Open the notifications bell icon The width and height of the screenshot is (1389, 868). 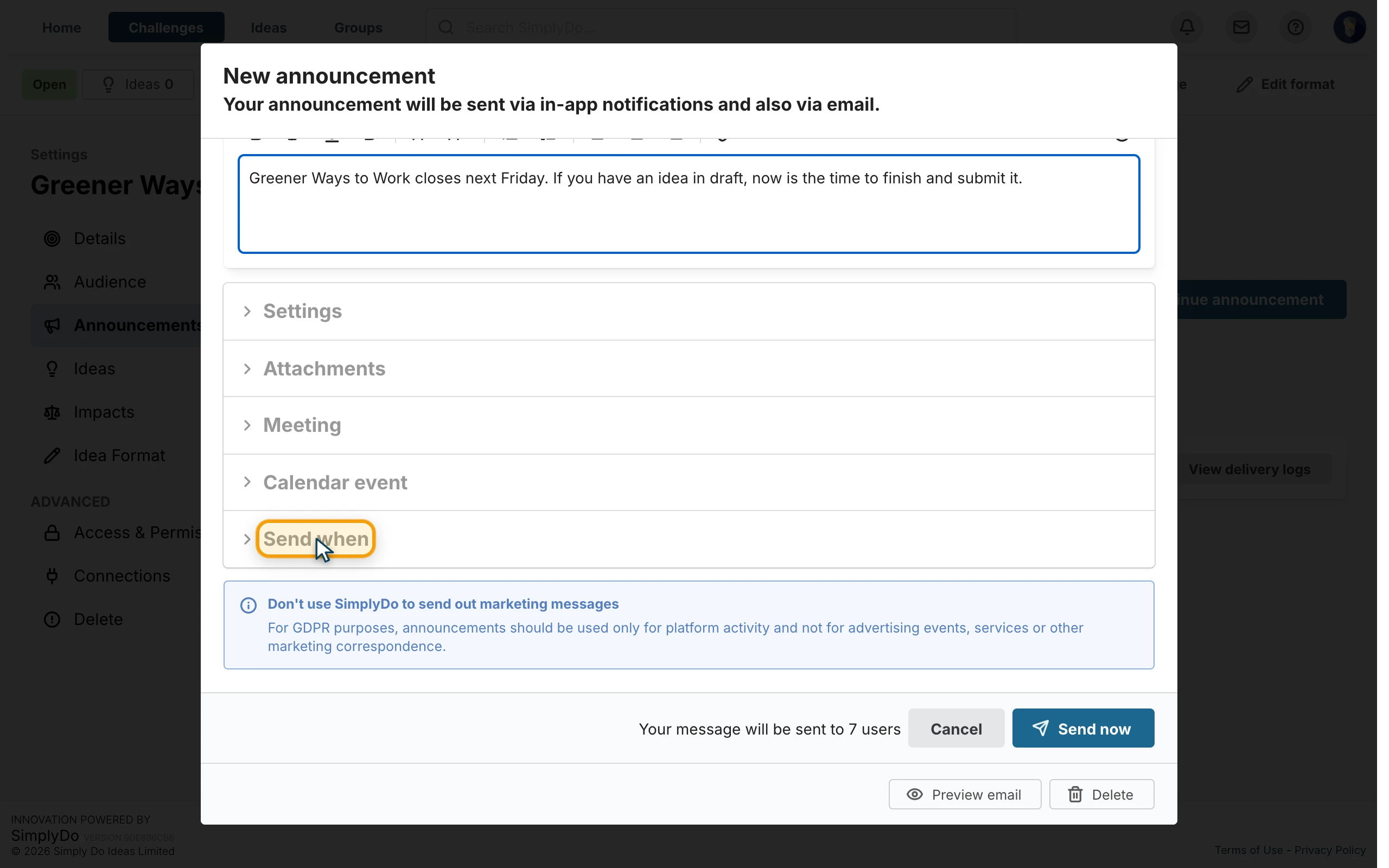(1187, 27)
